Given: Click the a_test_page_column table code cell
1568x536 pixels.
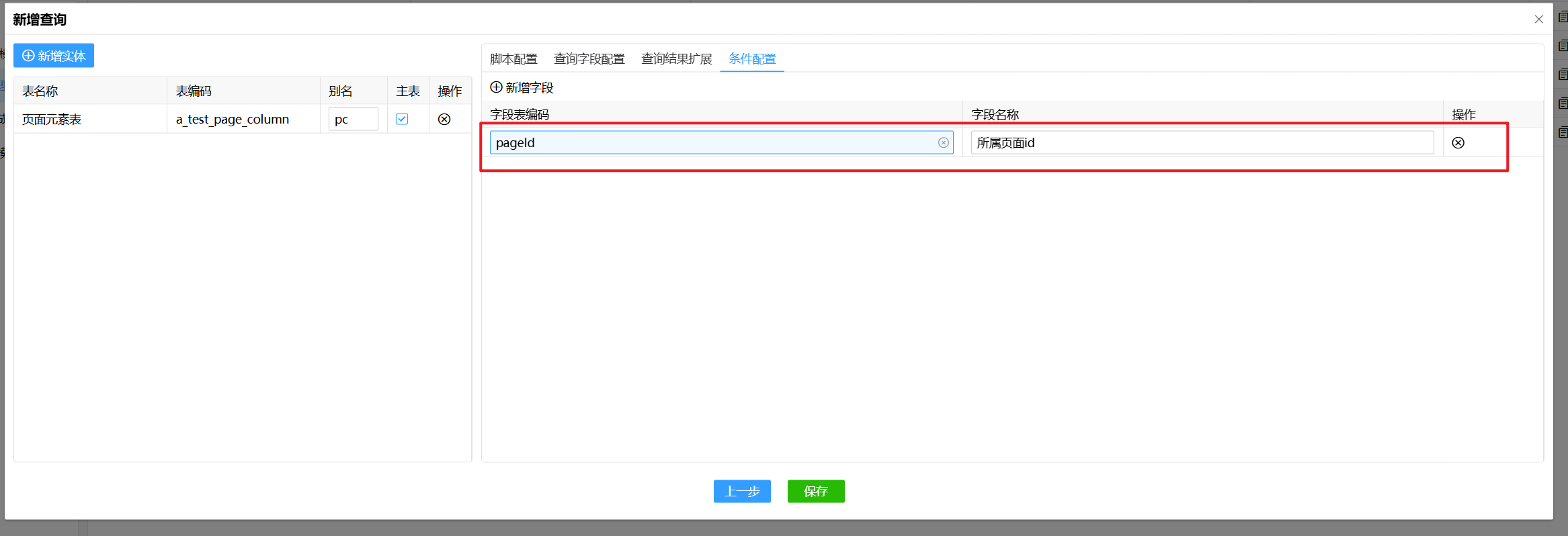Looking at the screenshot, I should 233,119.
